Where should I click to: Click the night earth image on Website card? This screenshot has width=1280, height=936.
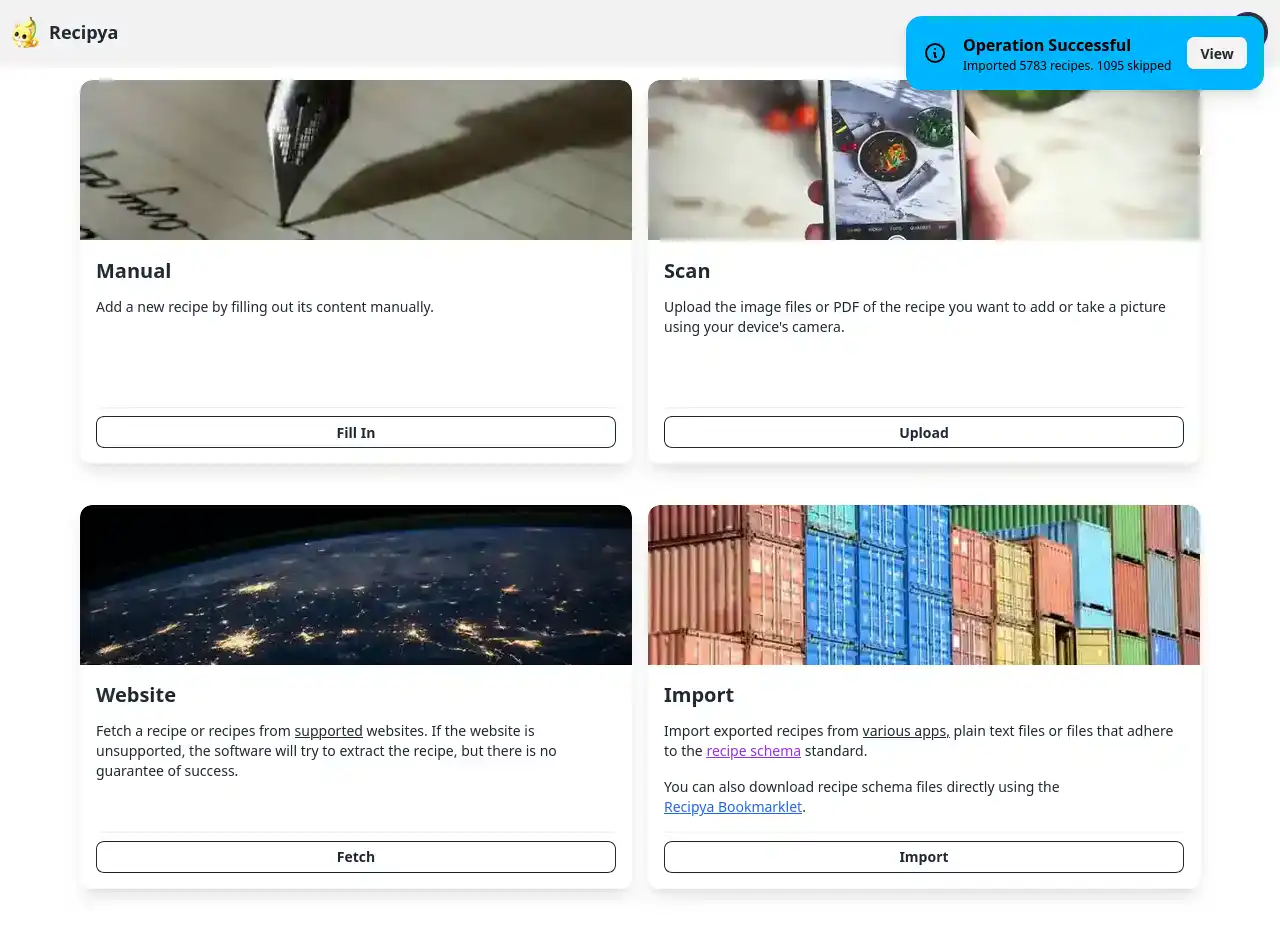(x=356, y=585)
